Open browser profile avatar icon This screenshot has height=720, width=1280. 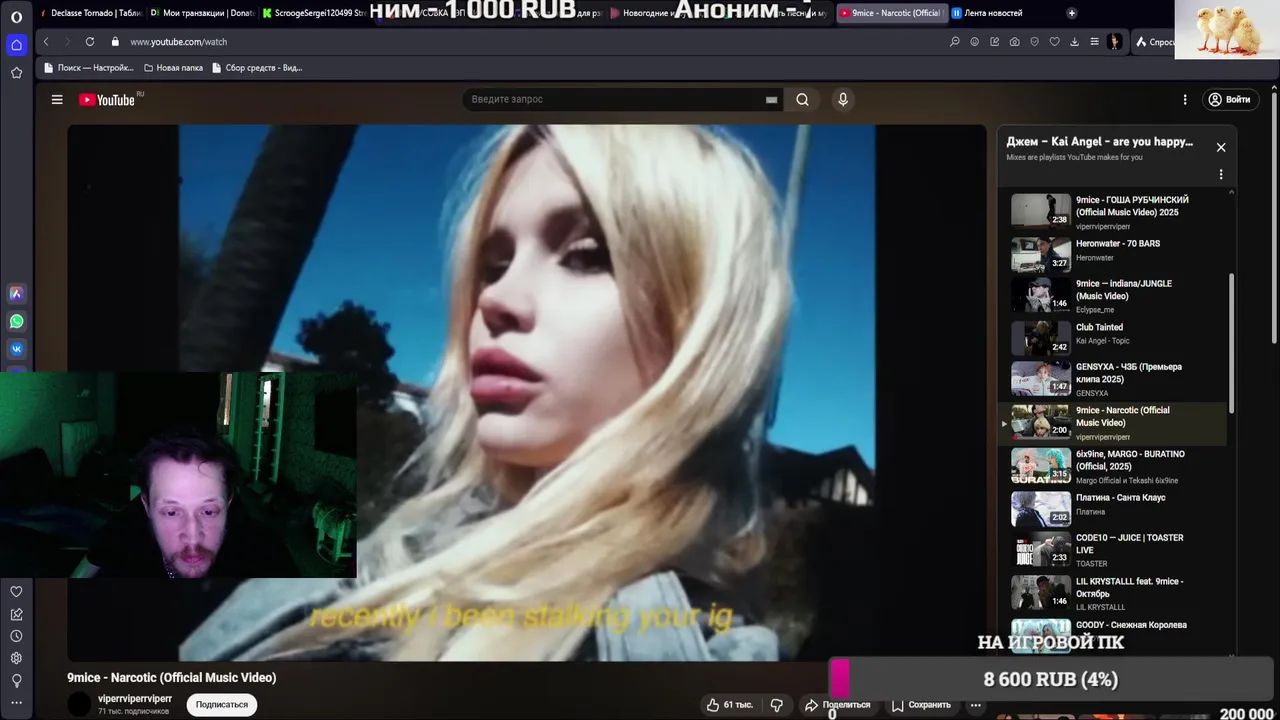(1114, 42)
